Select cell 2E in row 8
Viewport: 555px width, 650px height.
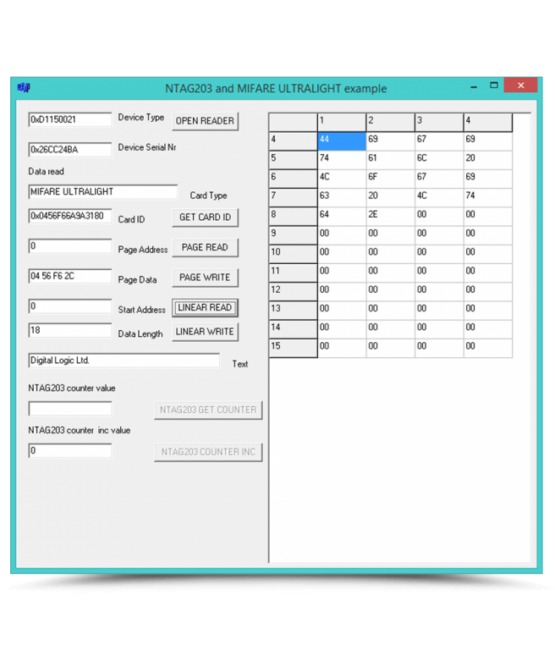click(390, 216)
